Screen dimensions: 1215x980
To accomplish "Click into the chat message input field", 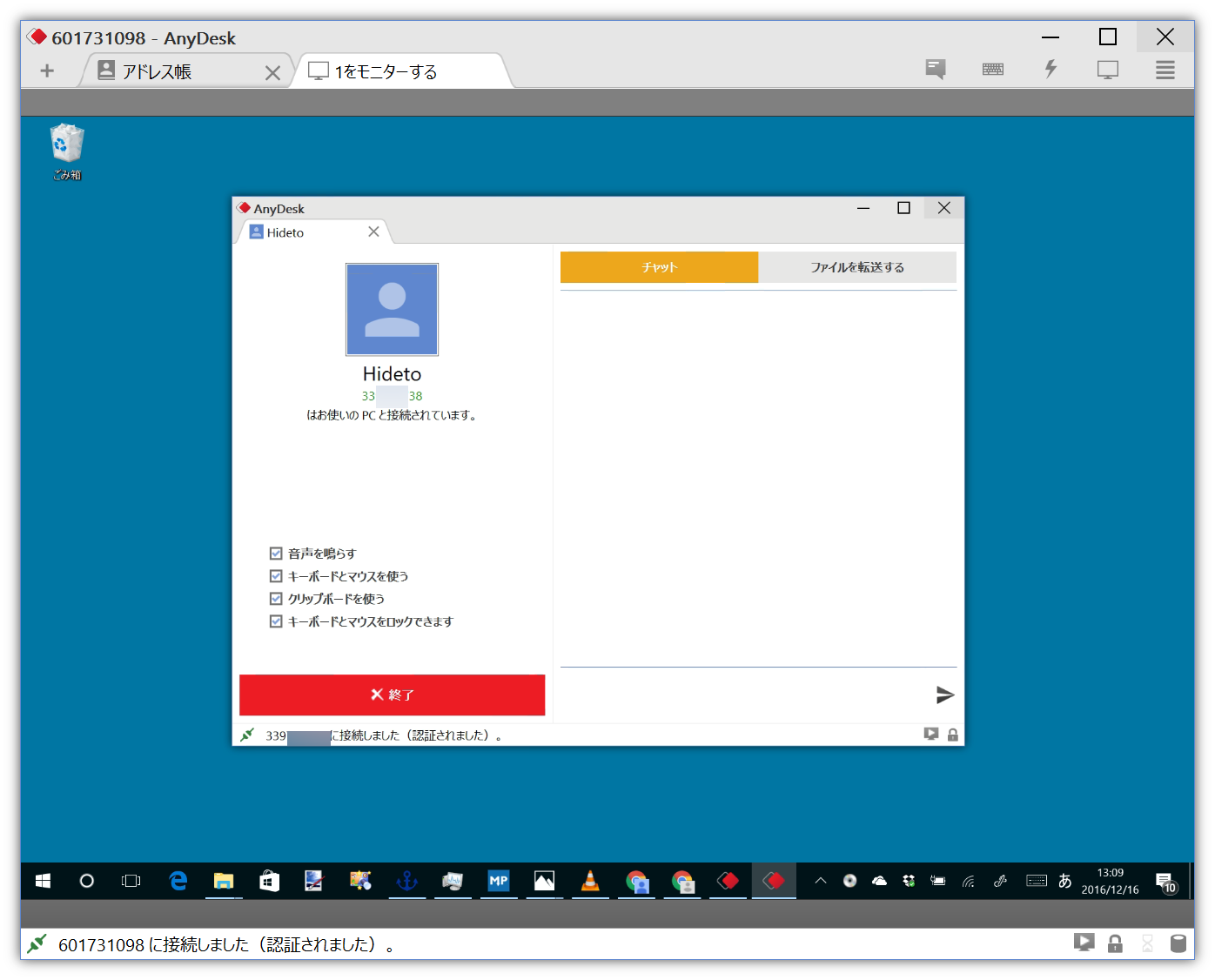I will (x=744, y=695).
